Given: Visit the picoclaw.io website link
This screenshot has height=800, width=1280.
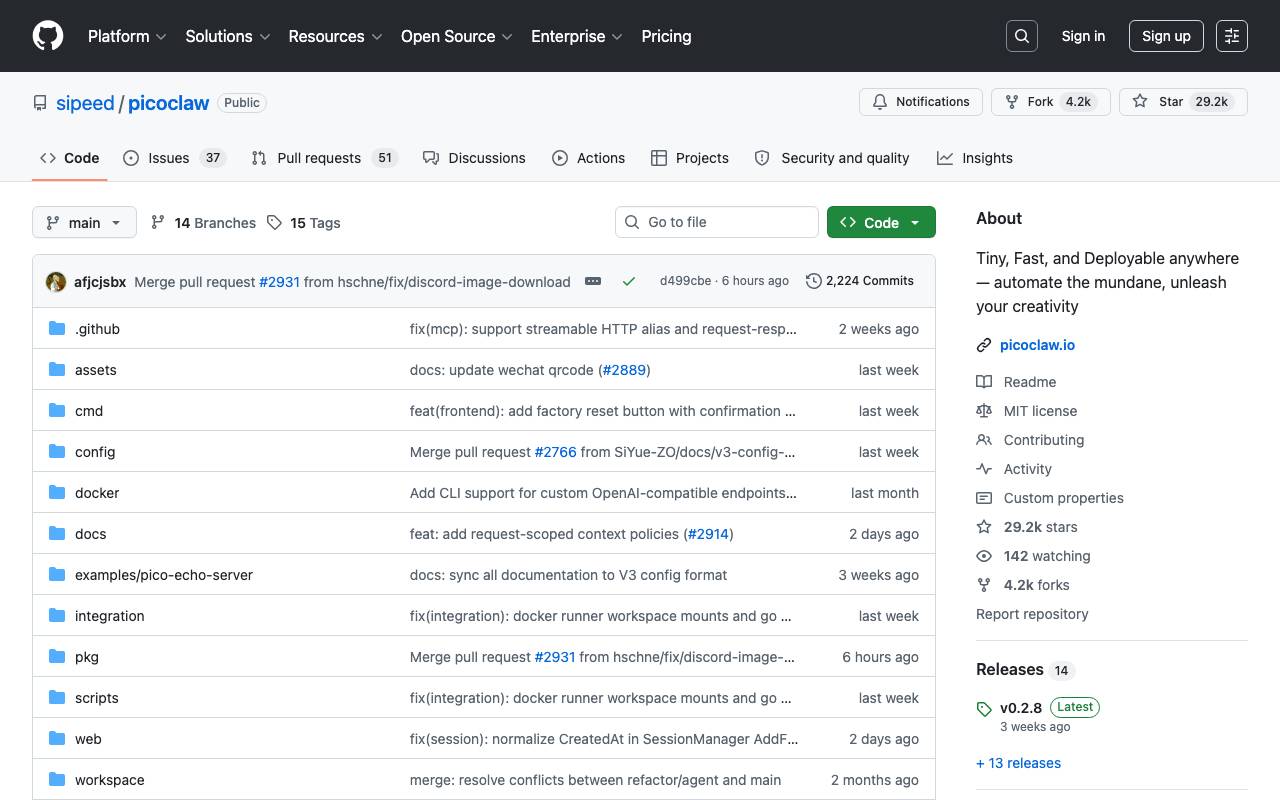Looking at the screenshot, I should [1037, 345].
